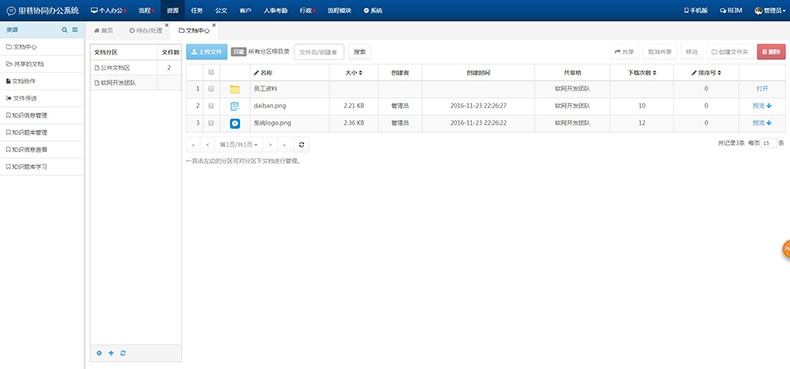Click the refresh icon under partition list
The width and height of the screenshot is (790, 369).
coord(123,353)
